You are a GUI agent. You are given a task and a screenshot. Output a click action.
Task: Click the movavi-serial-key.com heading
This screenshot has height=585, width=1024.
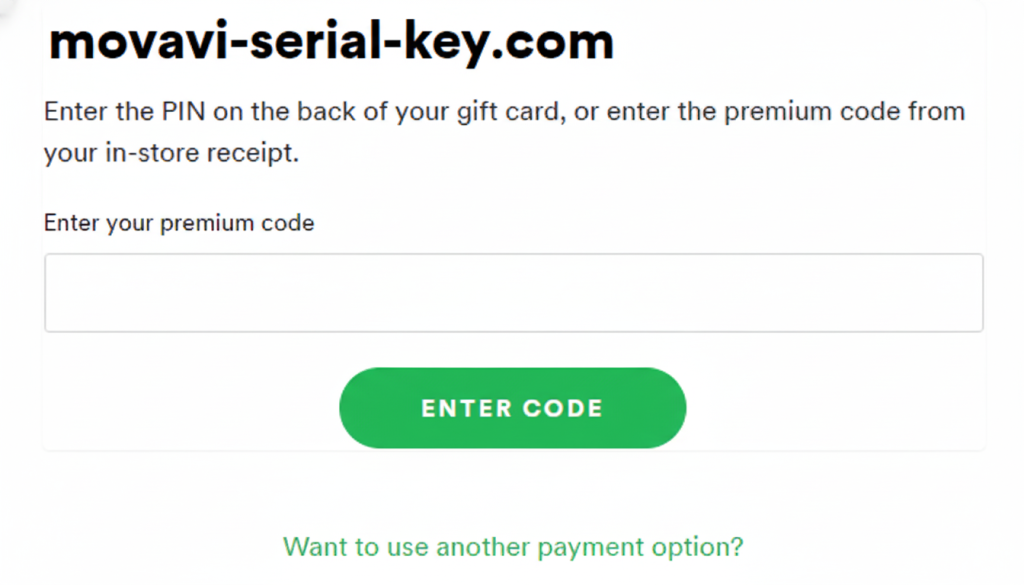click(330, 42)
